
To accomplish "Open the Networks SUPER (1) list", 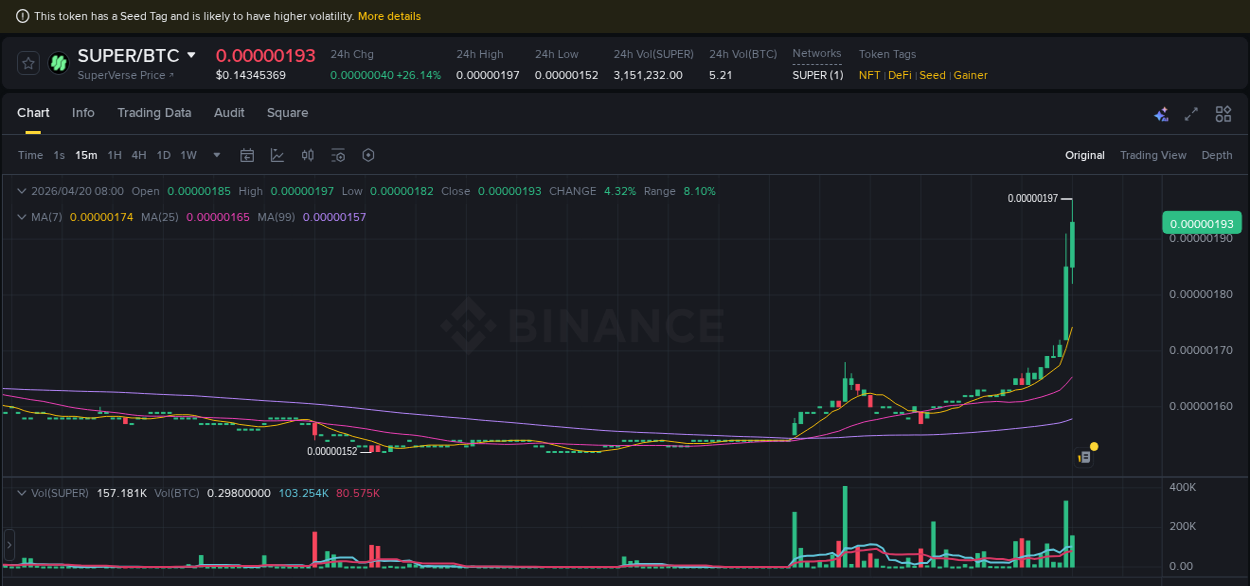I will [817, 75].
